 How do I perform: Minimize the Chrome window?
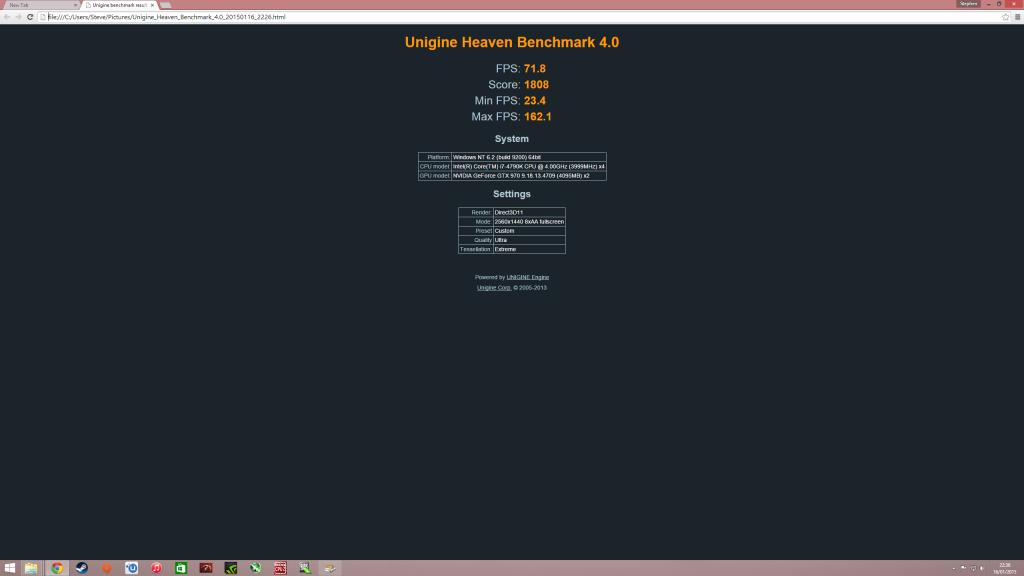point(989,4)
